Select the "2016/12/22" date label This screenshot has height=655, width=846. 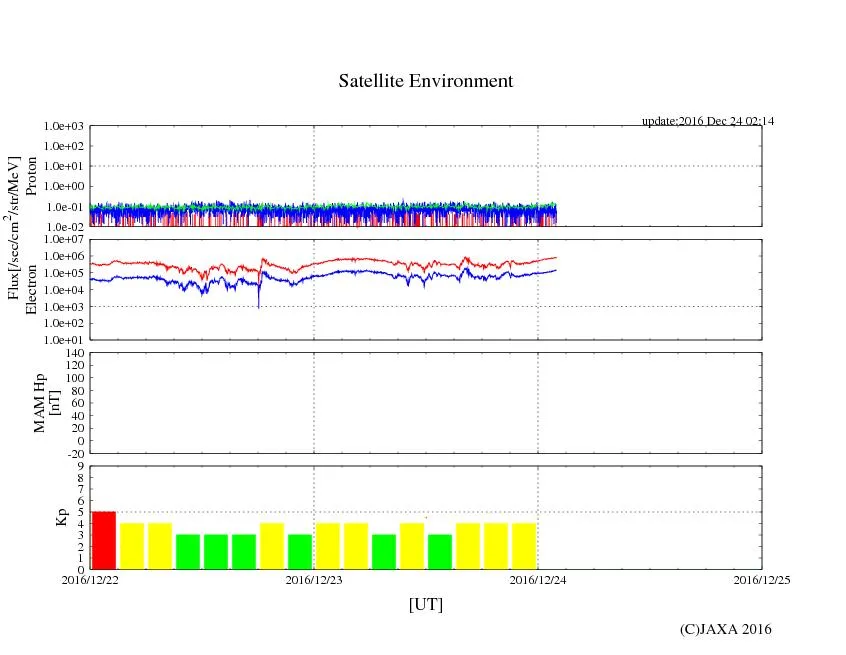[x=90, y=580]
